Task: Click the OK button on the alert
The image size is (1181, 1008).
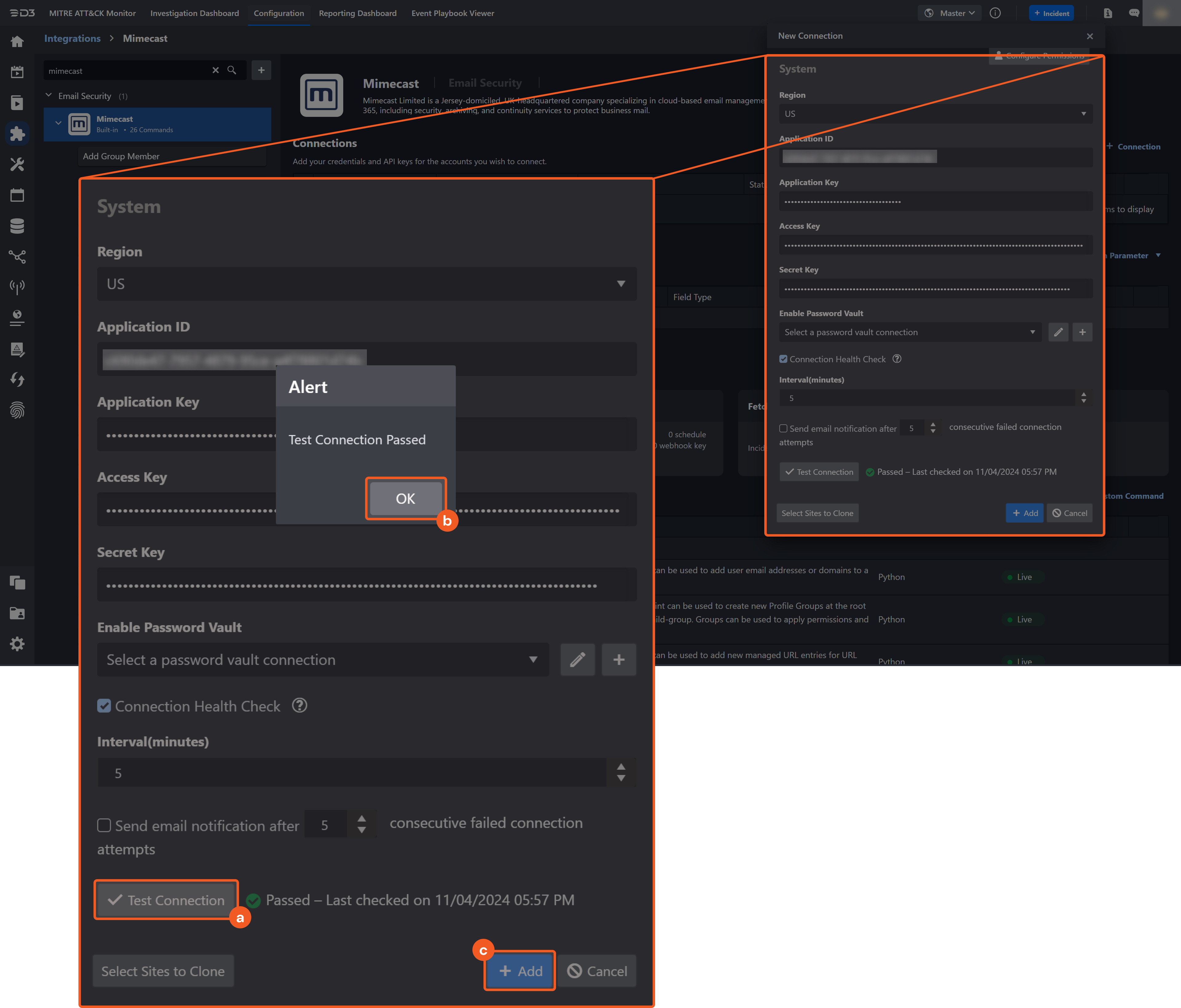Action: (405, 498)
